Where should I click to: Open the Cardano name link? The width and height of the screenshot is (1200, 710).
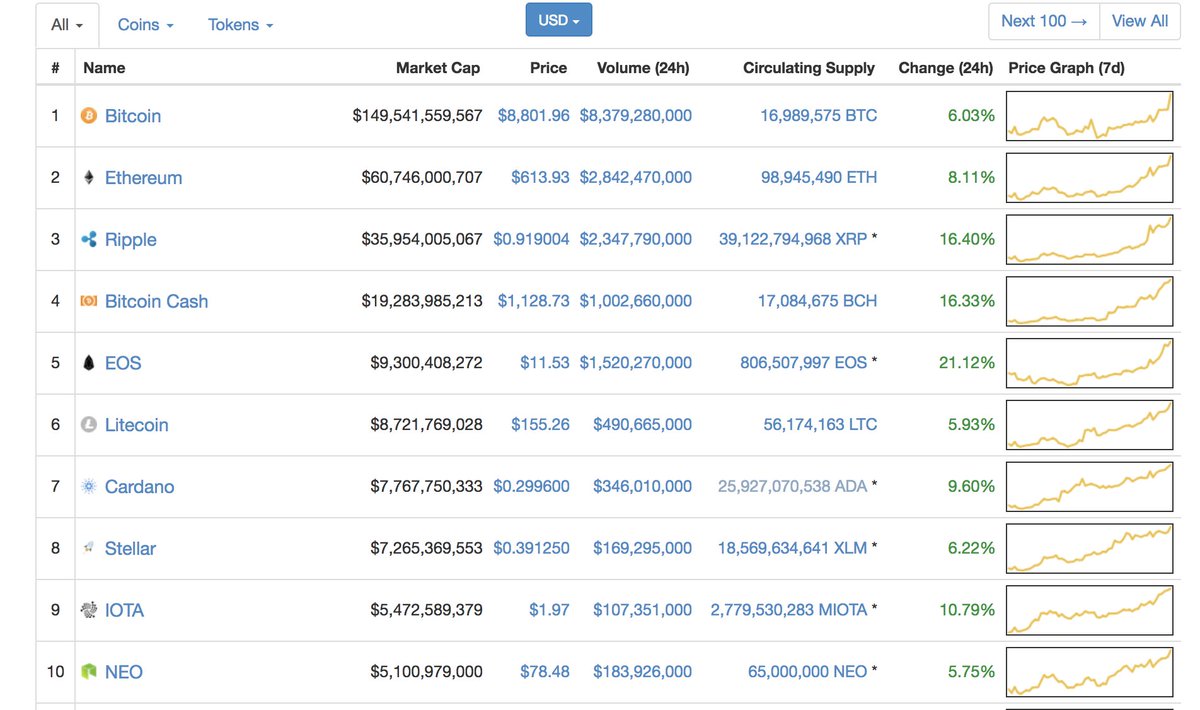pos(140,487)
